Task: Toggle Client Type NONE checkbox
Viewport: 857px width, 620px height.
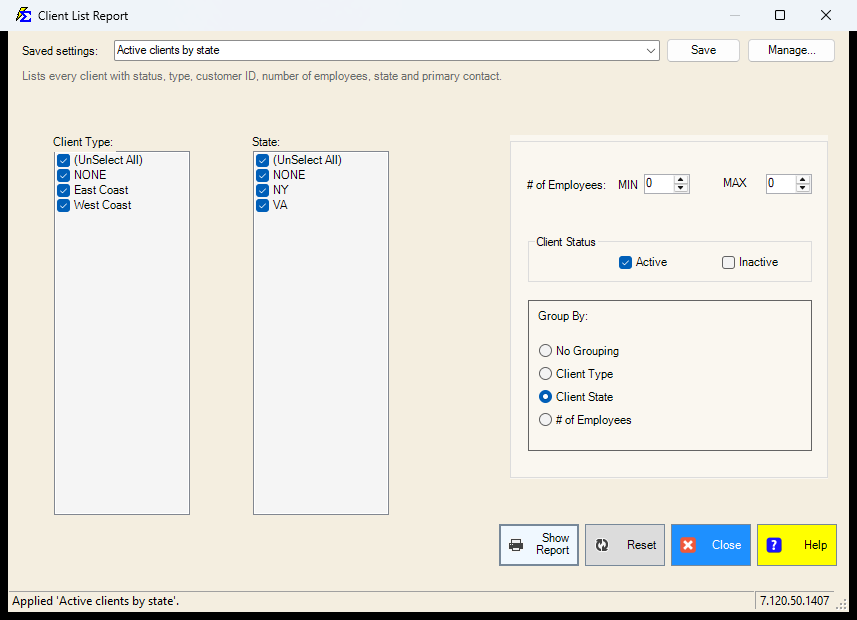Action: (63, 175)
